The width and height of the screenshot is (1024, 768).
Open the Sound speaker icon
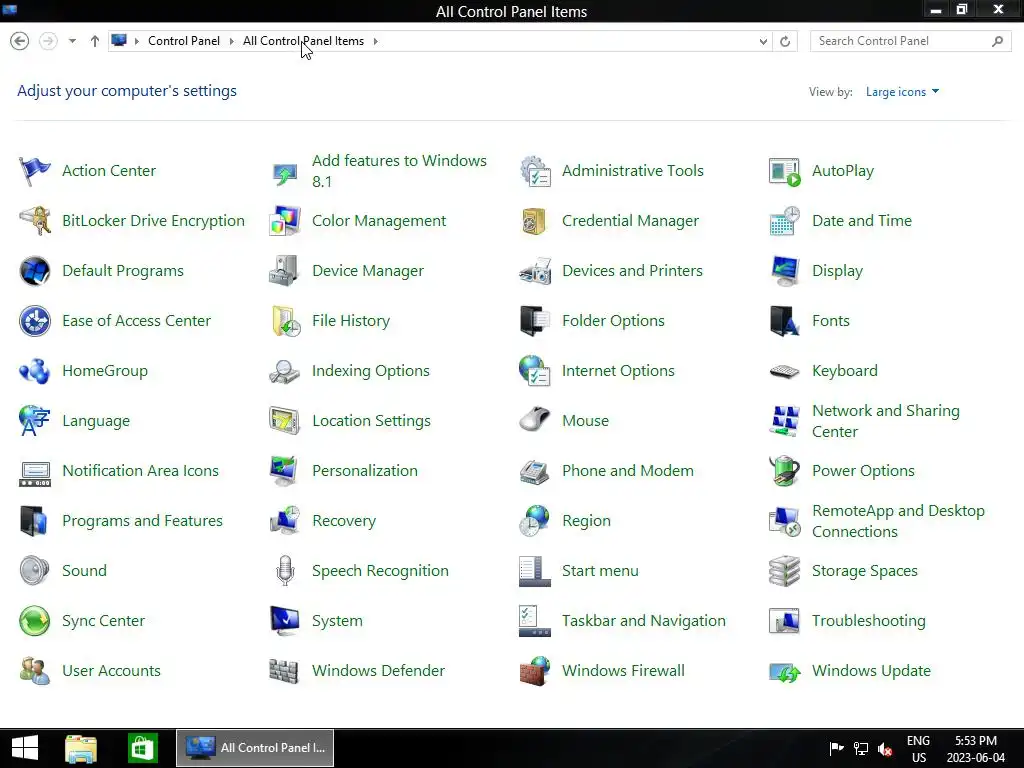(35, 571)
